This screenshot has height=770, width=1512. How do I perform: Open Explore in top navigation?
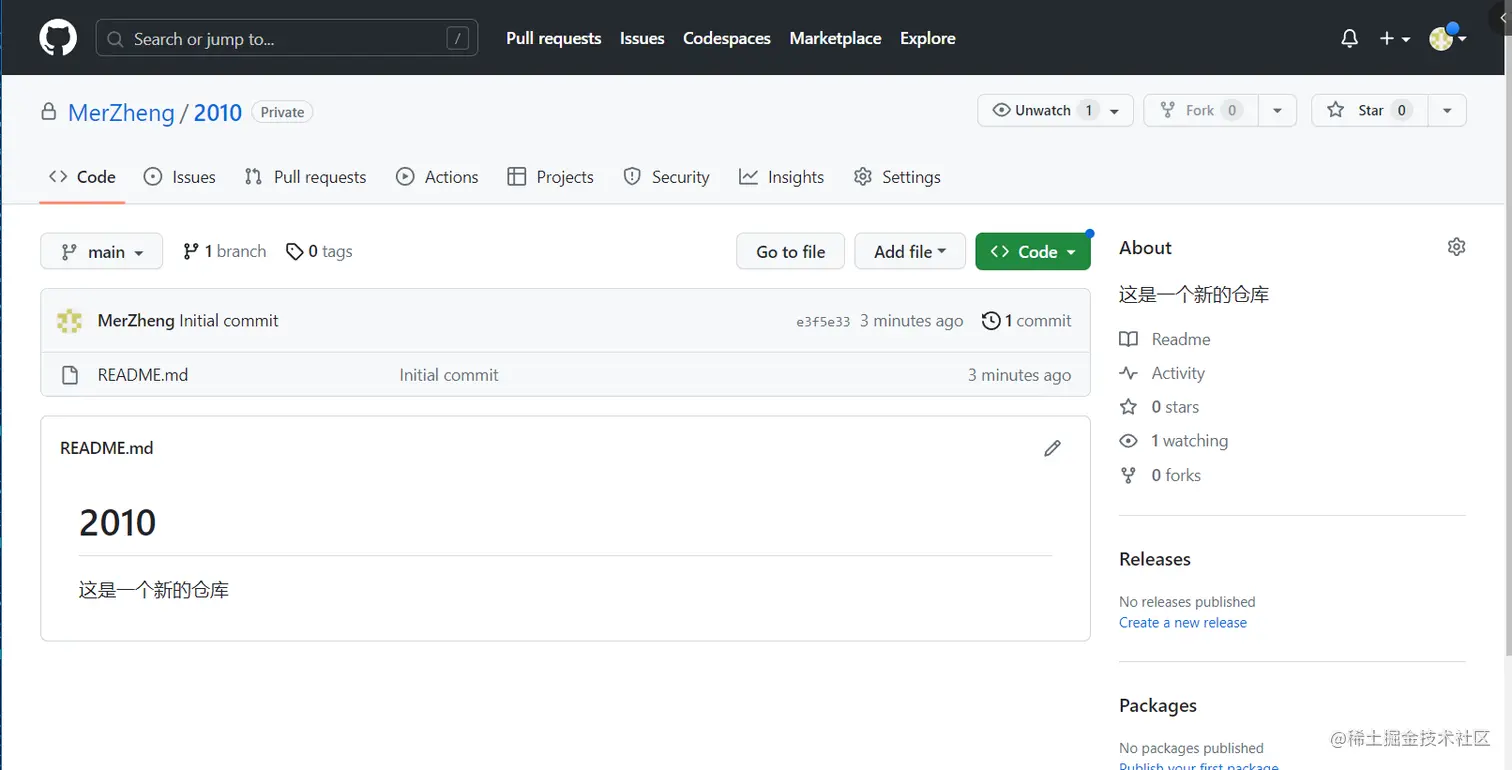tap(928, 38)
